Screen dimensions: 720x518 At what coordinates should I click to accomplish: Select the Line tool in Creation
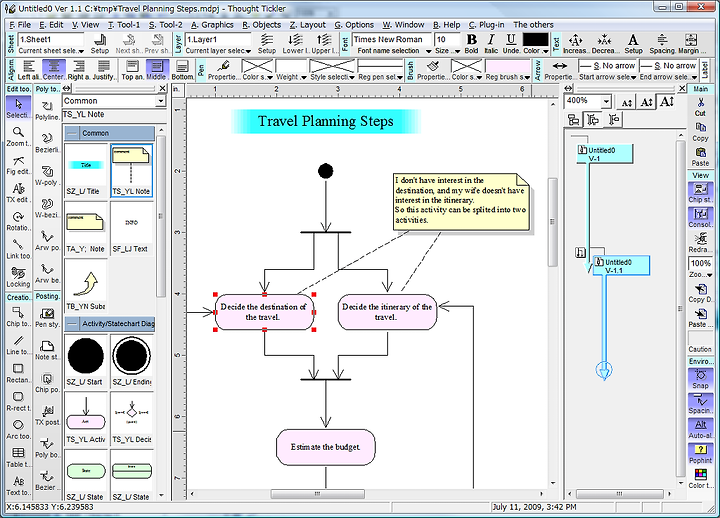point(18,345)
